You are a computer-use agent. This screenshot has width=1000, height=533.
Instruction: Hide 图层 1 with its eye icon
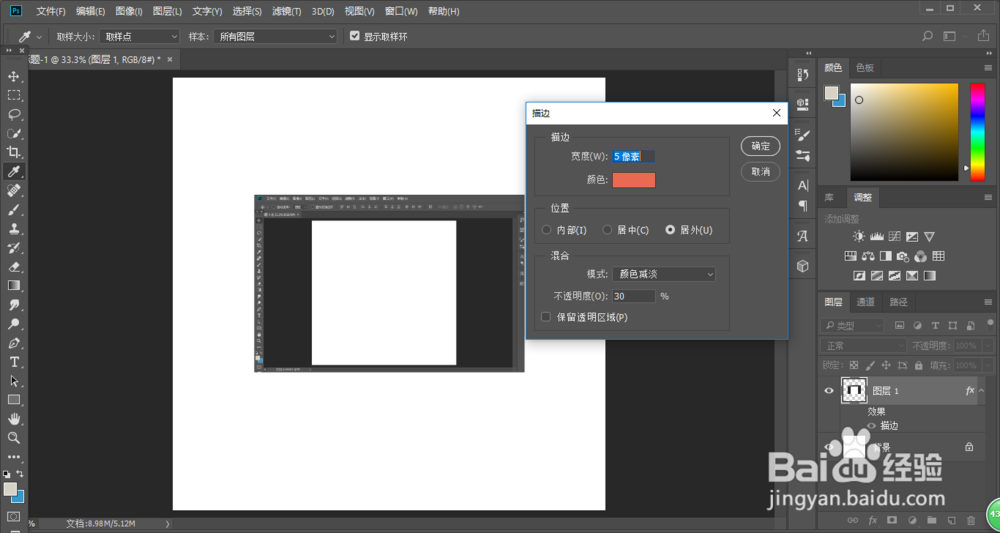829,391
